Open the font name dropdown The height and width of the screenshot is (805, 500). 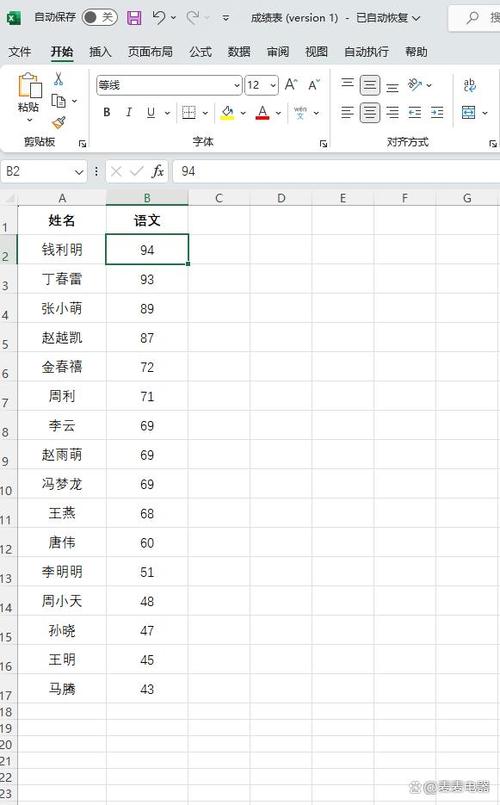[x=237, y=85]
